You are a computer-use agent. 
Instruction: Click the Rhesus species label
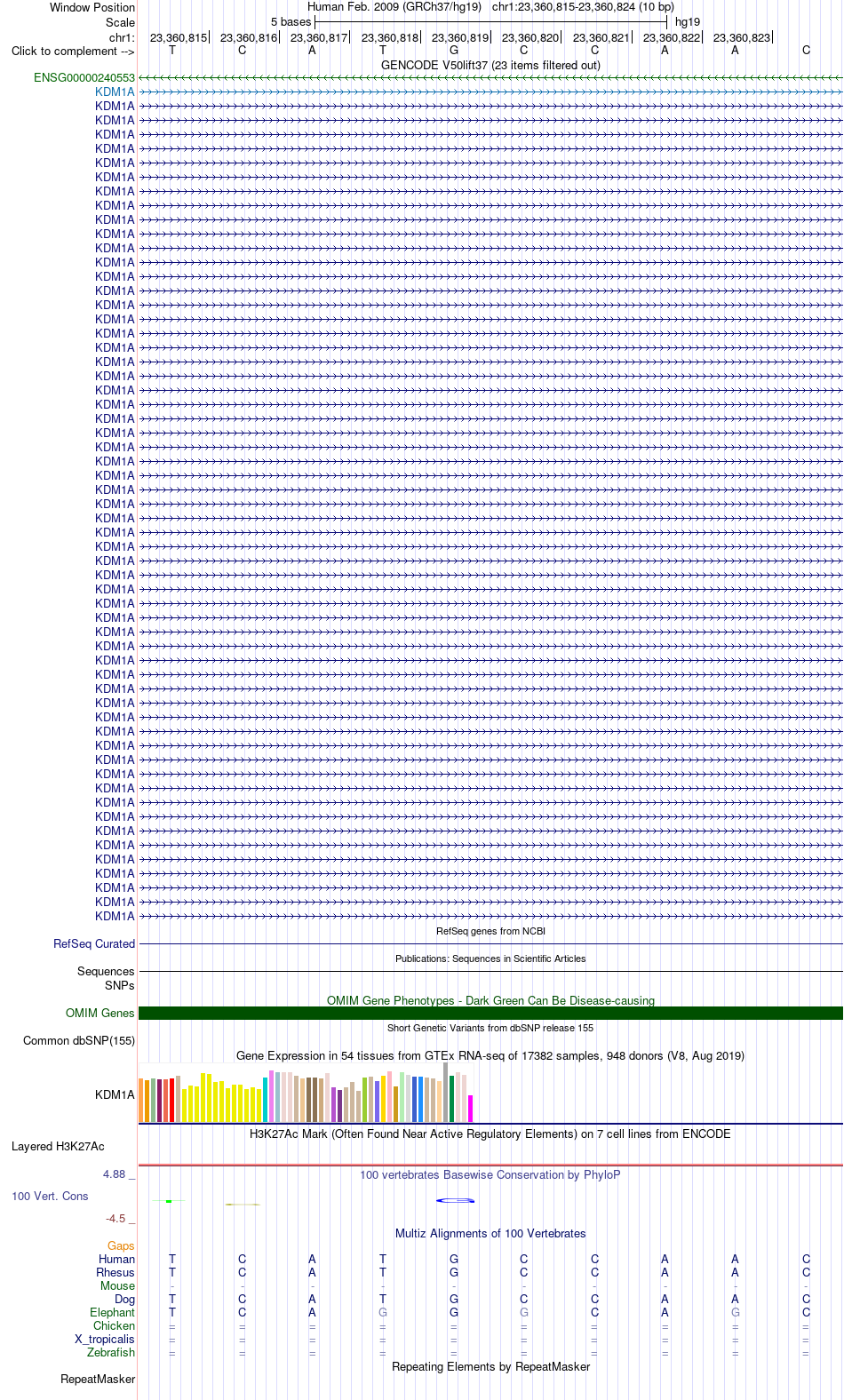115,1273
